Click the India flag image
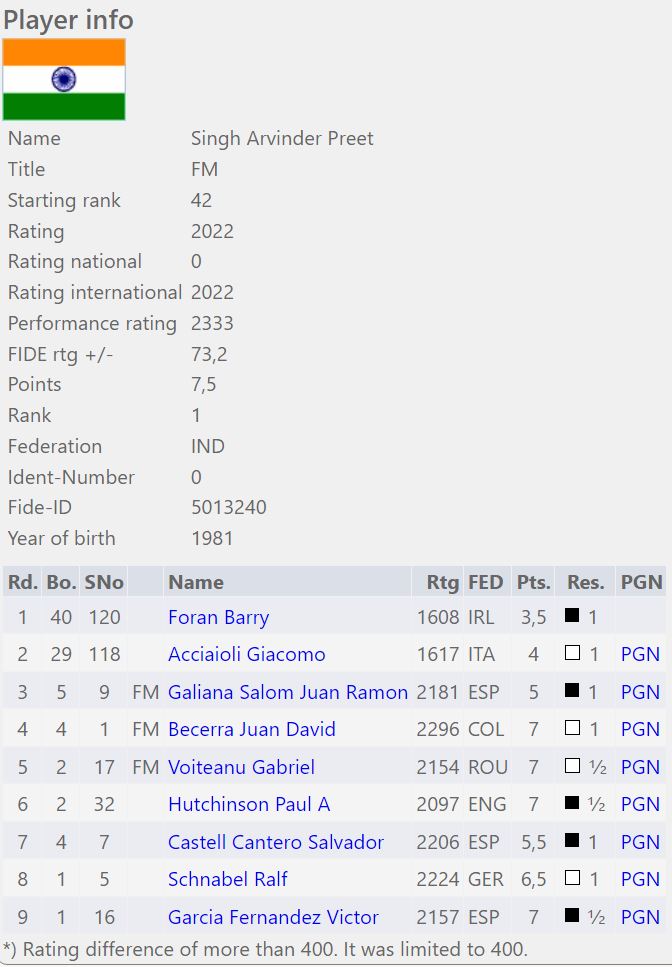672x967 pixels. 64,80
